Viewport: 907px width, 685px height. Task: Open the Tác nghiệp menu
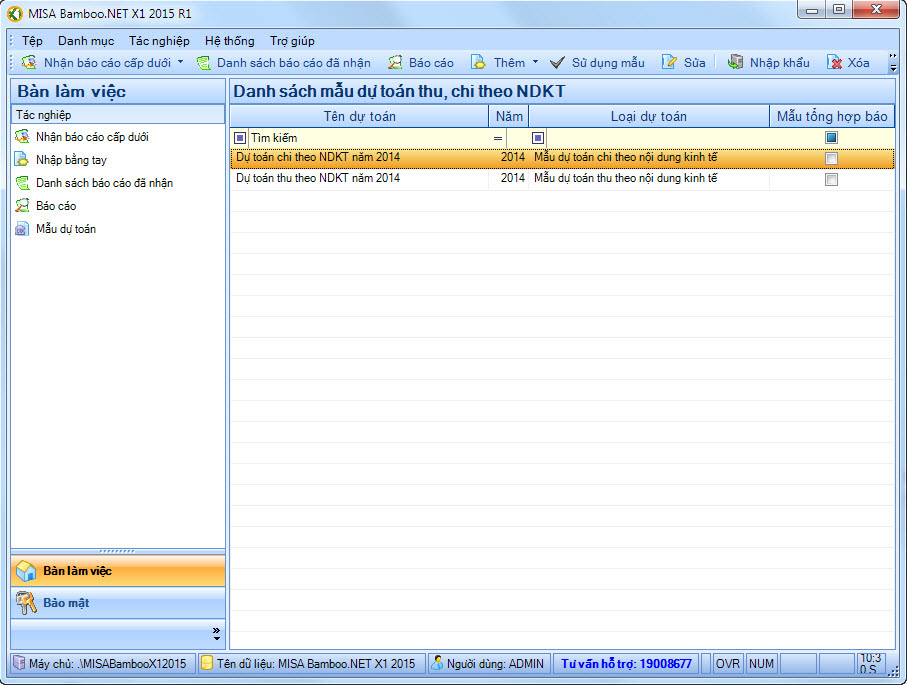click(x=159, y=40)
